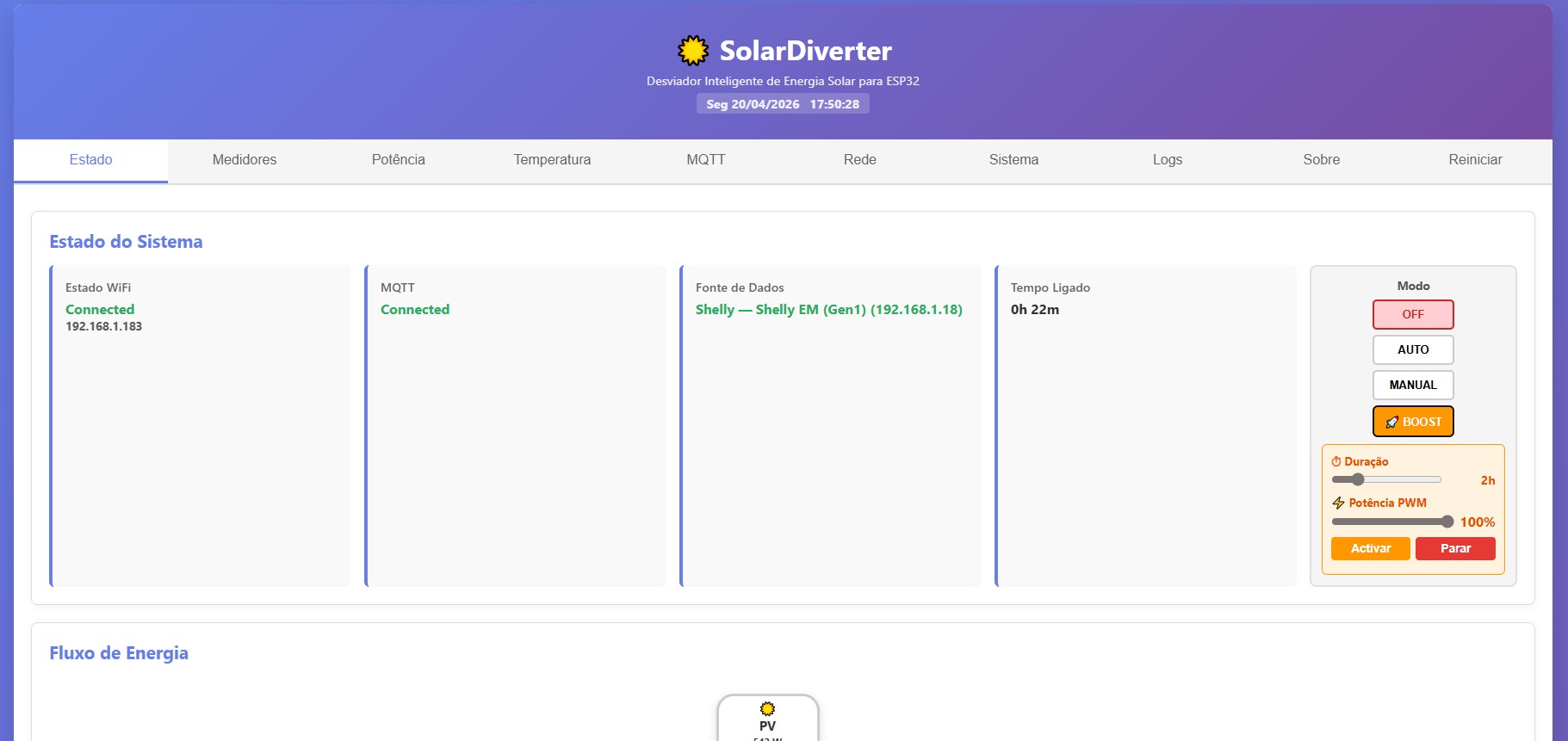1568x741 pixels.
Task: Open the Medidores tab
Action: click(x=245, y=160)
